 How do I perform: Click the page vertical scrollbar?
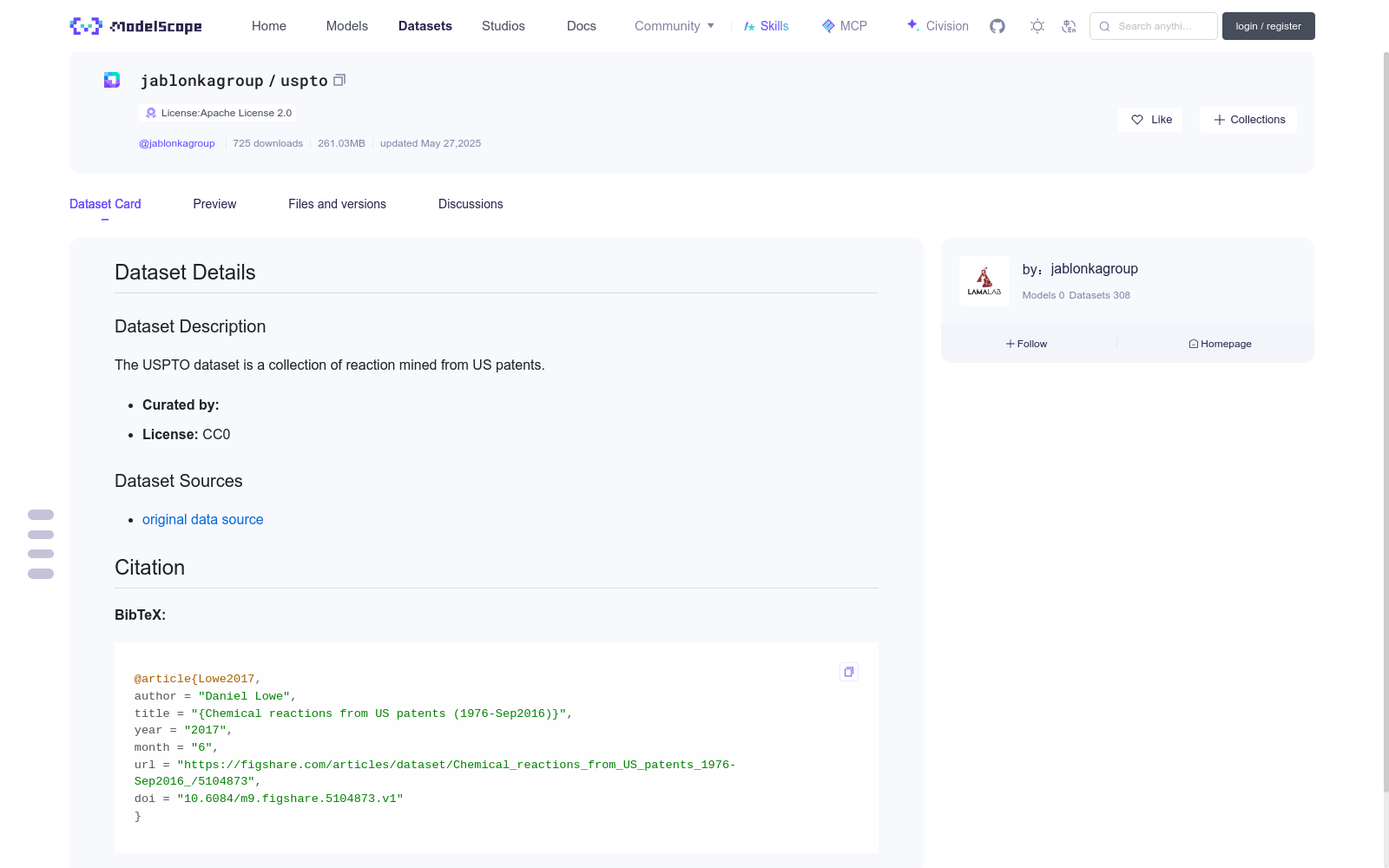tap(1386, 423)
